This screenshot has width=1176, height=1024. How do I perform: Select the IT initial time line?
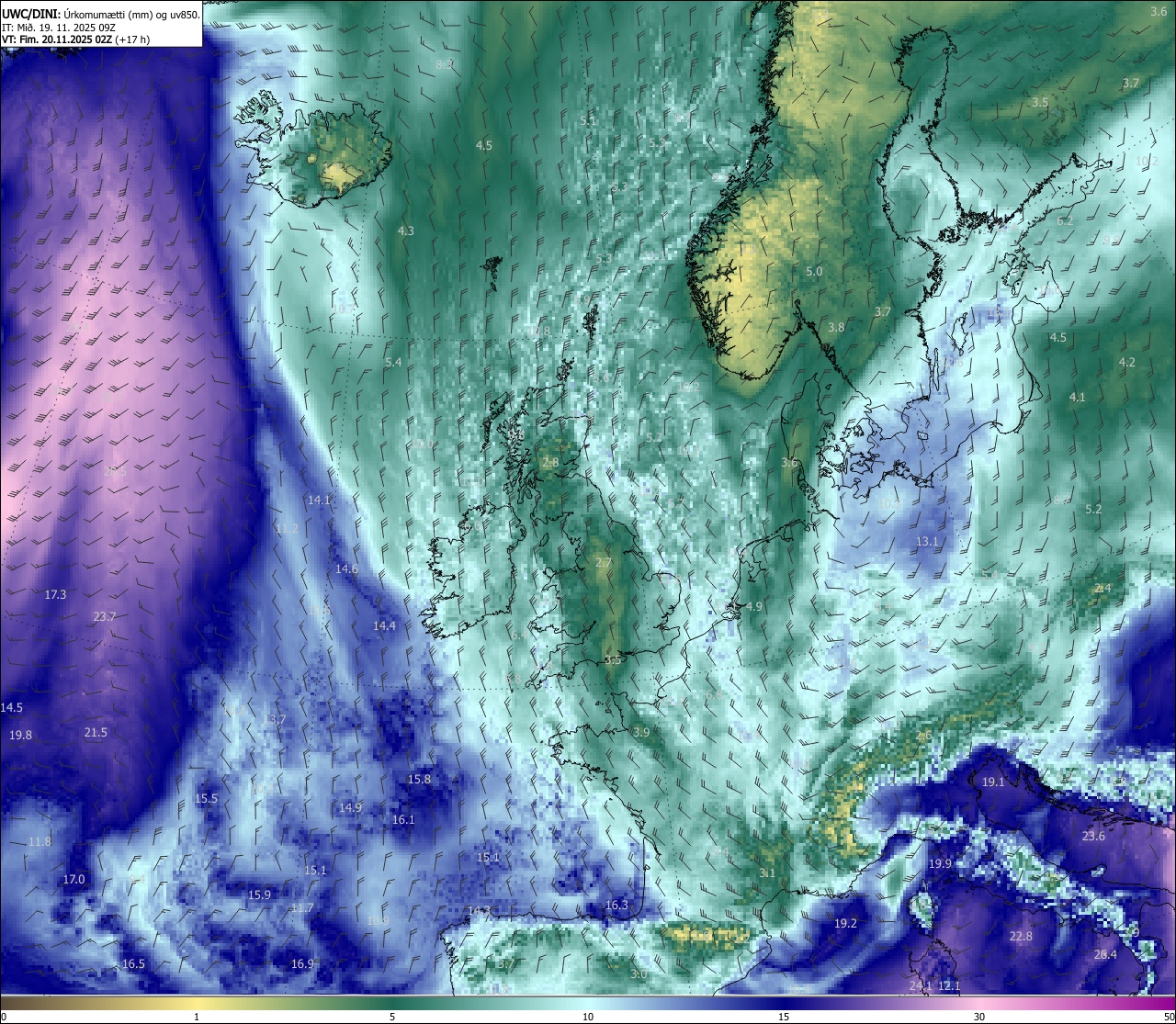pyautogui.click(x=58, y=27)
